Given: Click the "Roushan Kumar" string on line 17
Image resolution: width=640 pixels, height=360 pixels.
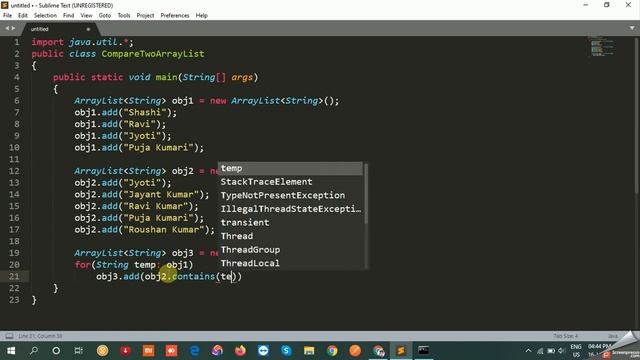Looking at the screenshot, I should [x=164, y=229].
